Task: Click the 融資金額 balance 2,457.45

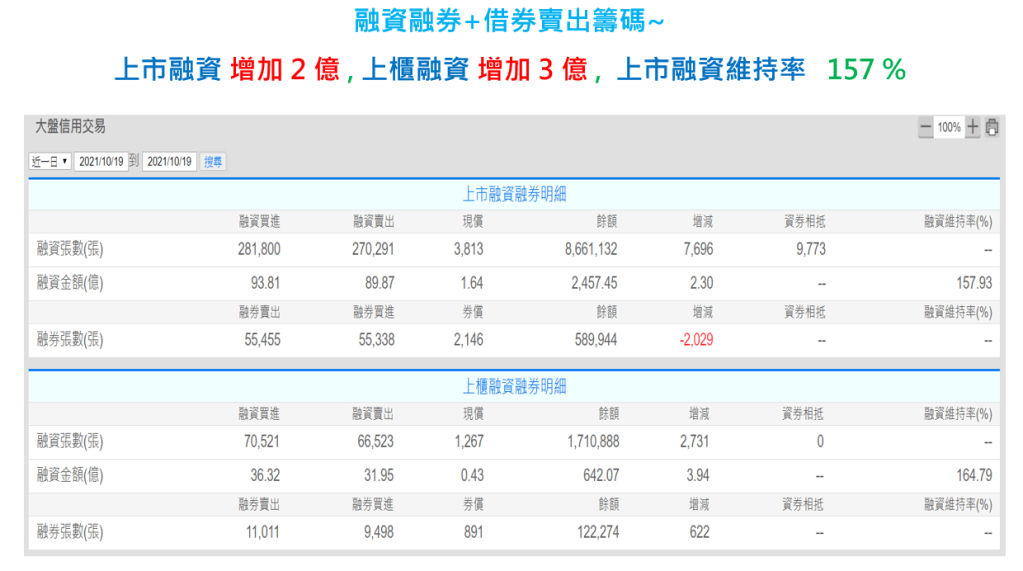Action: click(594, 284)
